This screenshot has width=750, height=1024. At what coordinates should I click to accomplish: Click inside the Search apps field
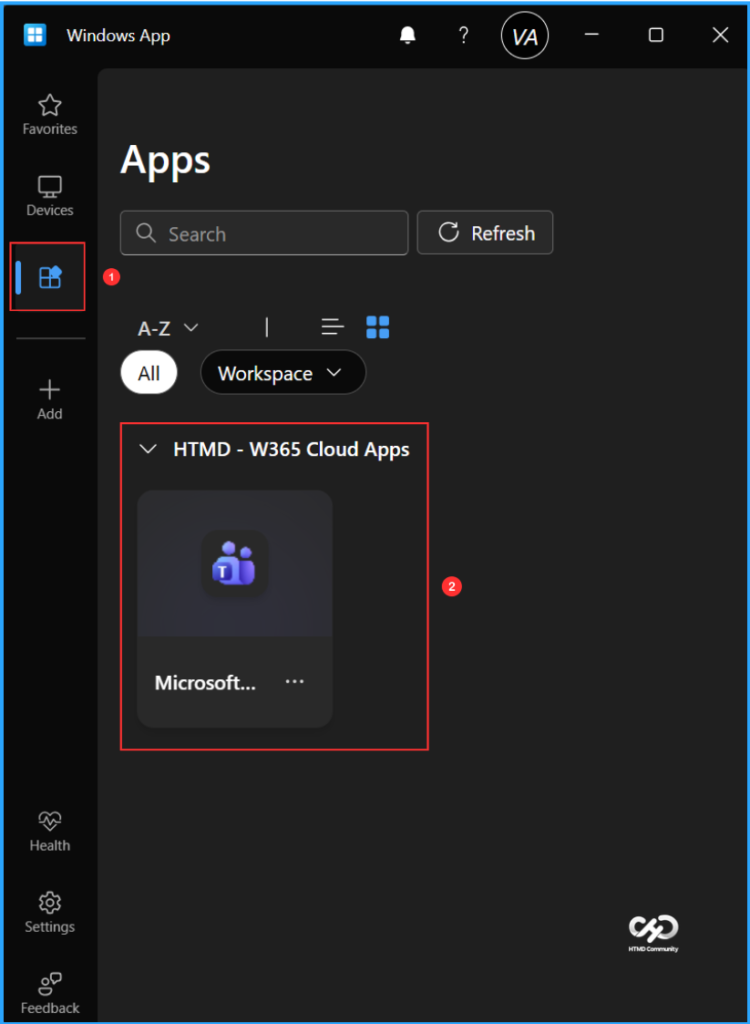pos(264,233)
